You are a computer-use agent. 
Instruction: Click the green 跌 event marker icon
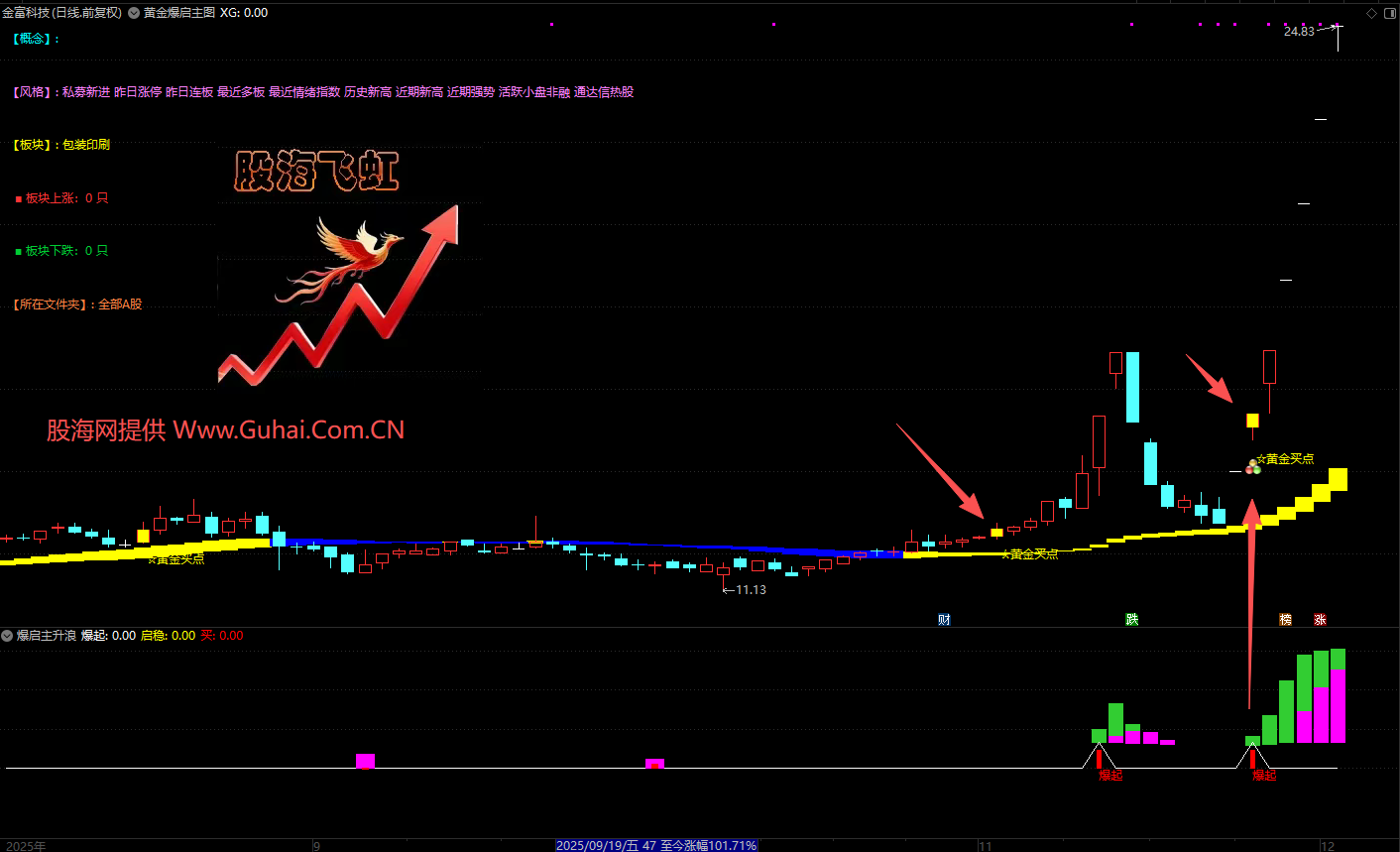click(1132, 619)
